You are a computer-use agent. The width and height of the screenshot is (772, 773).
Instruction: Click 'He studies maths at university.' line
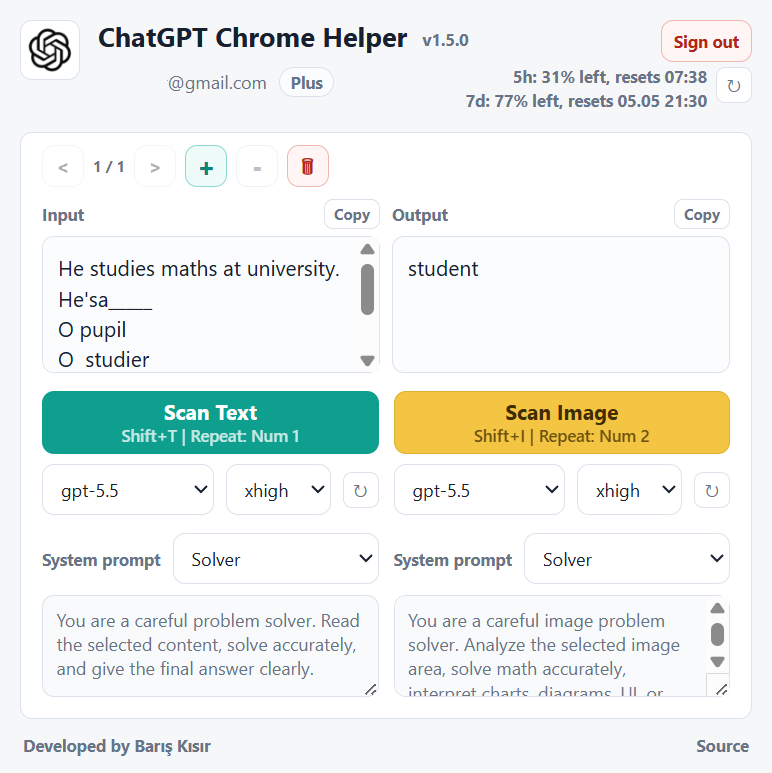click(x=199, y=269)
